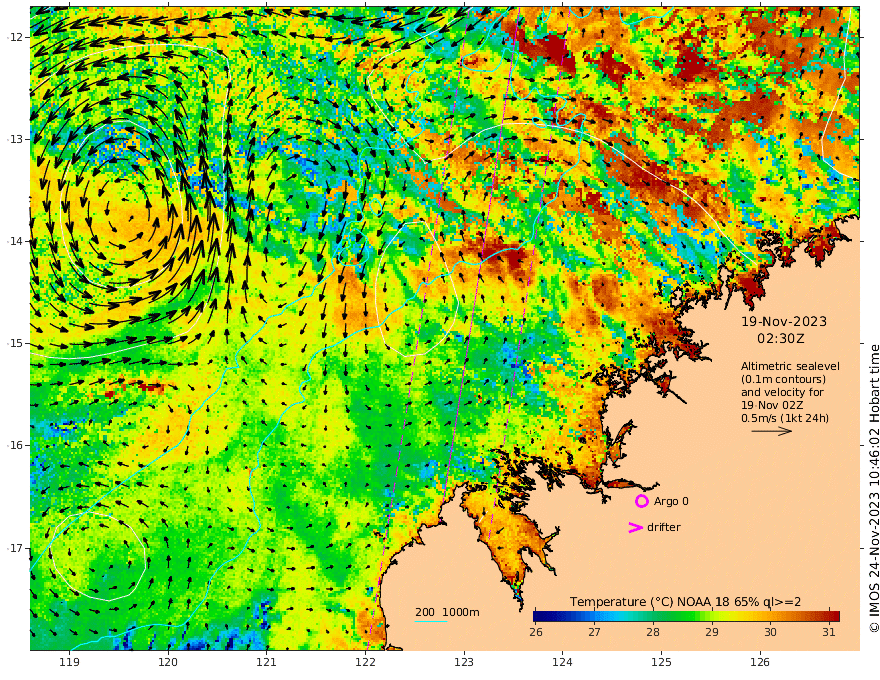Click the 'and velocity for' legend line
This screenshot has width=880, height=680.
pos(782,392)
